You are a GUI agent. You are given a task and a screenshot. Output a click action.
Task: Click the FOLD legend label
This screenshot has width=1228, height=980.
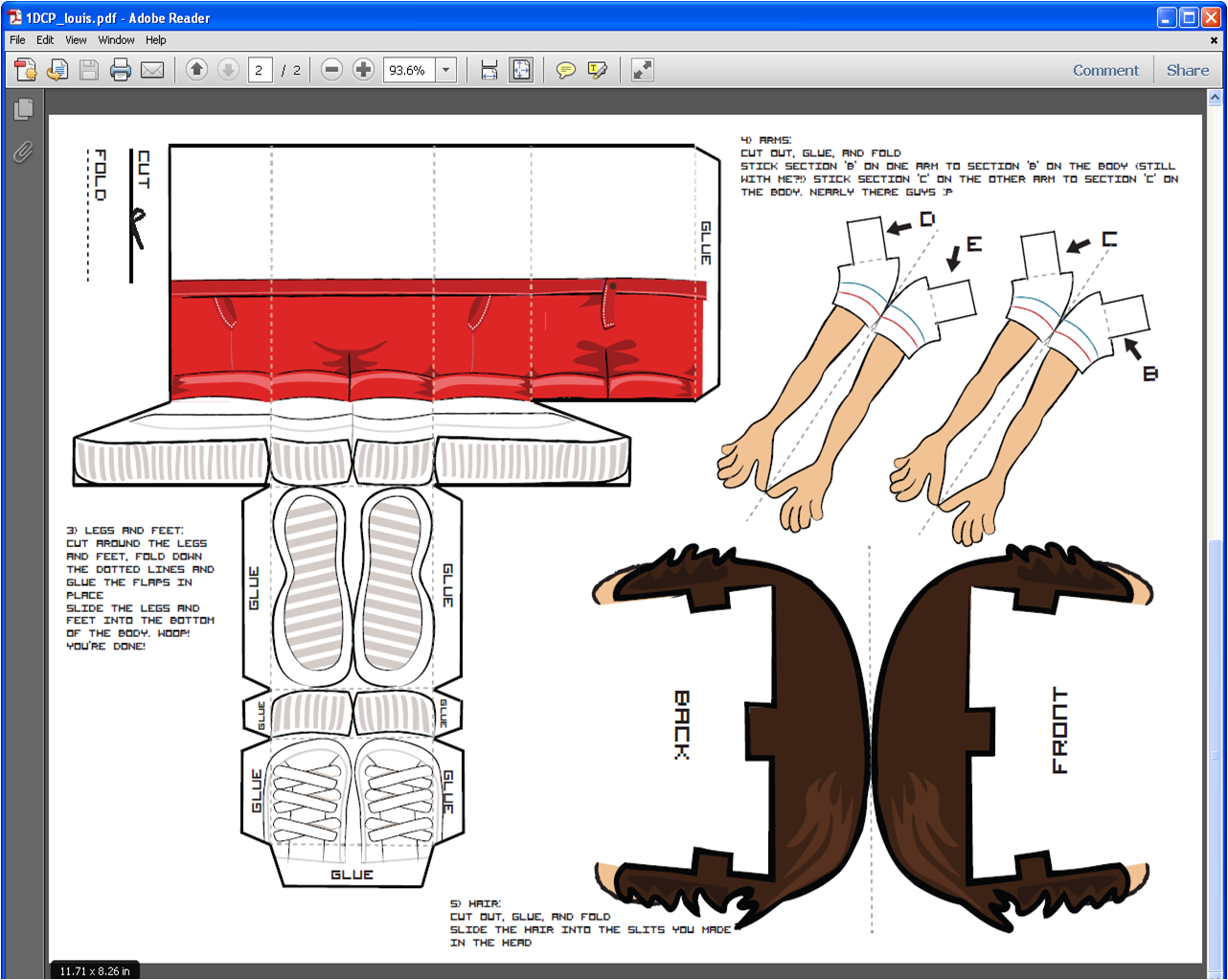pos(101,174)
